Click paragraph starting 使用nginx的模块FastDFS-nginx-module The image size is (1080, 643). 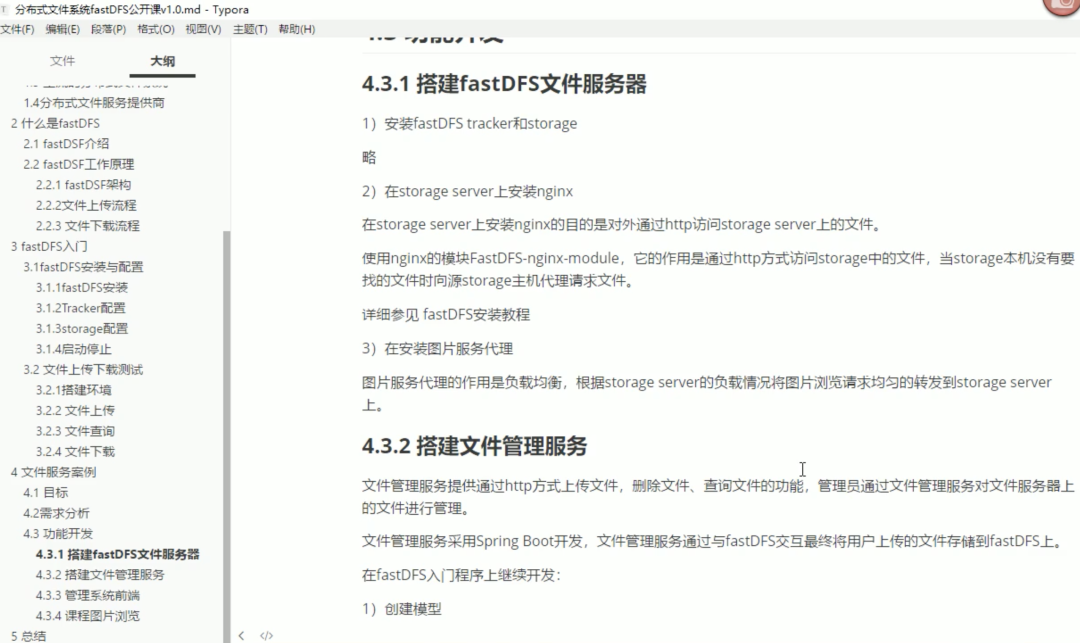[718, 269]
